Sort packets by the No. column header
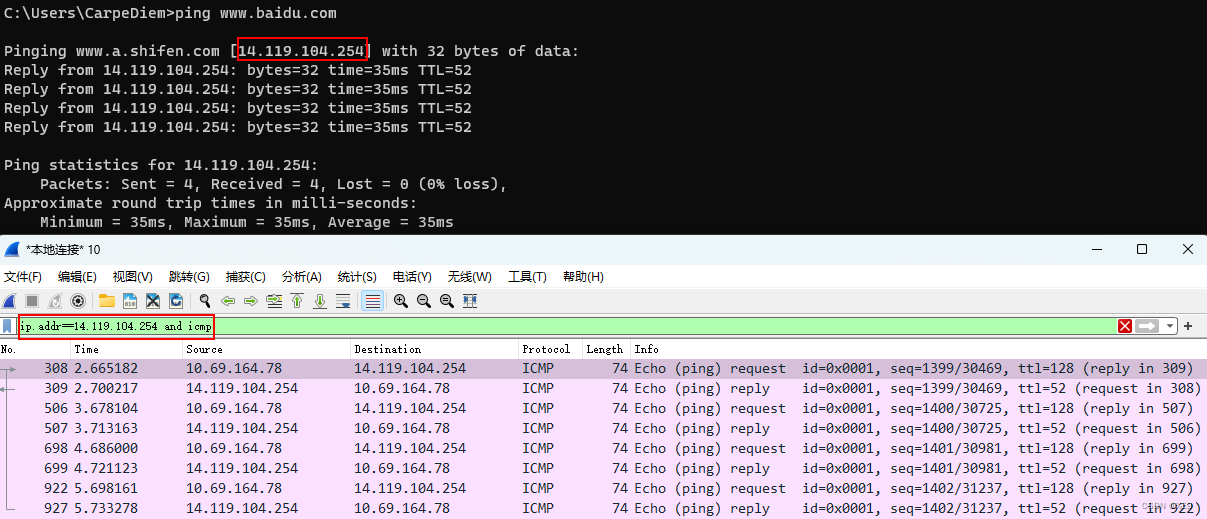 point(35,349)
